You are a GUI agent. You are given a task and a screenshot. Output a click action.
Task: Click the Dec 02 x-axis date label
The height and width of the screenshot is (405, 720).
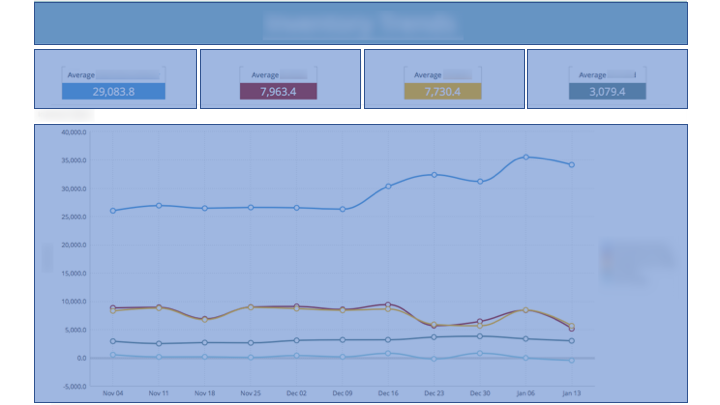coord(296,394)
